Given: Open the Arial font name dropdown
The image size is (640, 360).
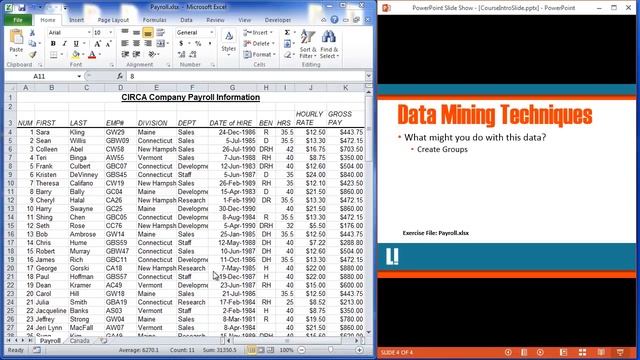Looking at the screenshot, I should (x=89, y=33).
